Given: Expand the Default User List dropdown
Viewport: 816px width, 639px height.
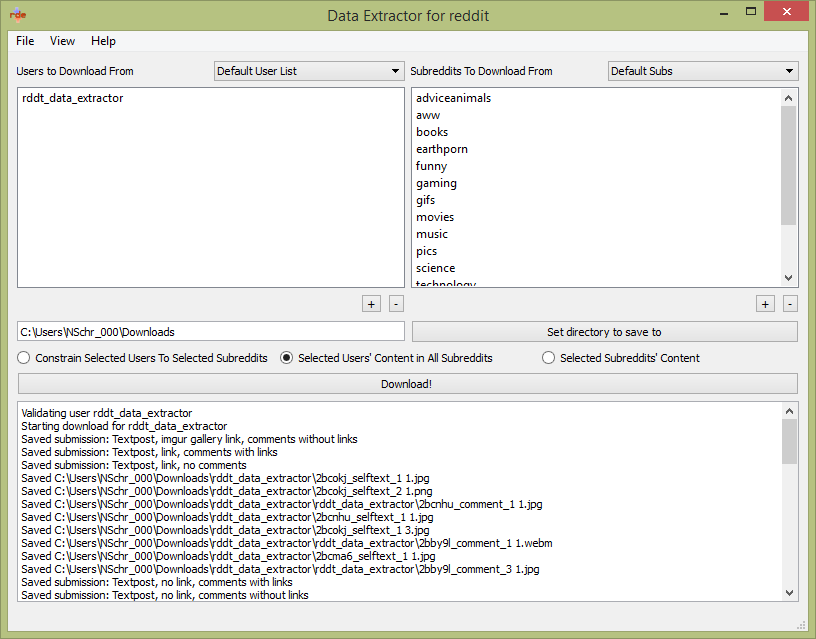Looking at the screenshot, I should pyautogui.click(x=309, y=71).
